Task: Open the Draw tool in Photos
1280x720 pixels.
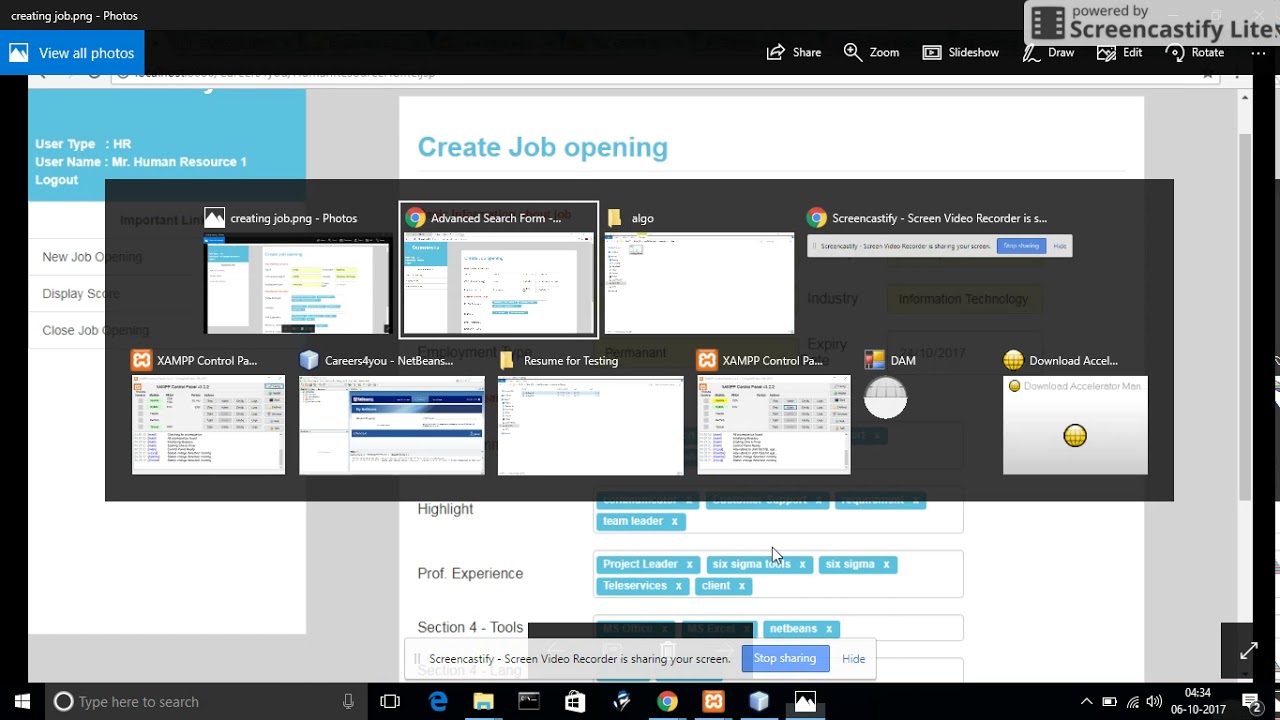Action: [1048, 52]
